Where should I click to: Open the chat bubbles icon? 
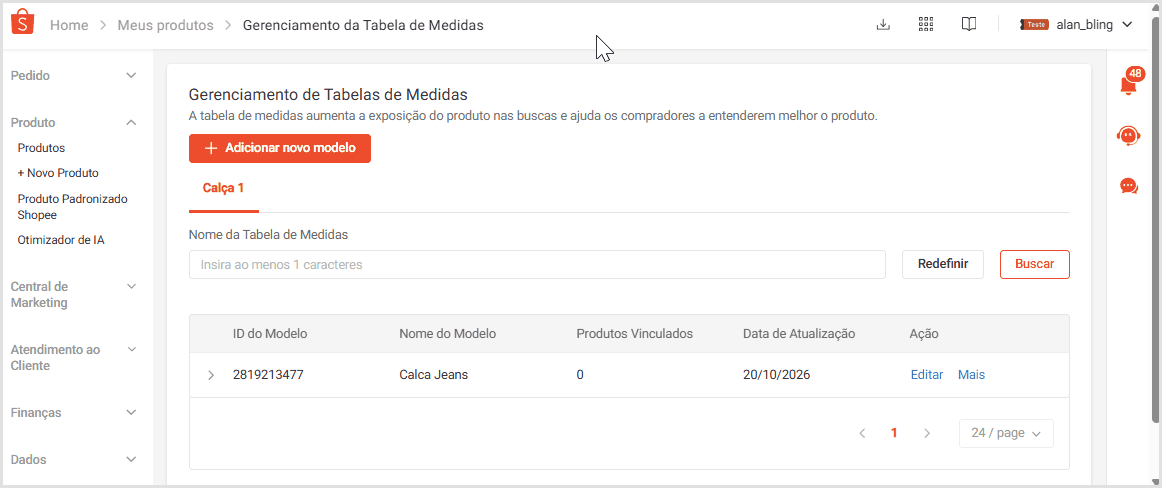pyautogui.click(x=1129, y=186)
